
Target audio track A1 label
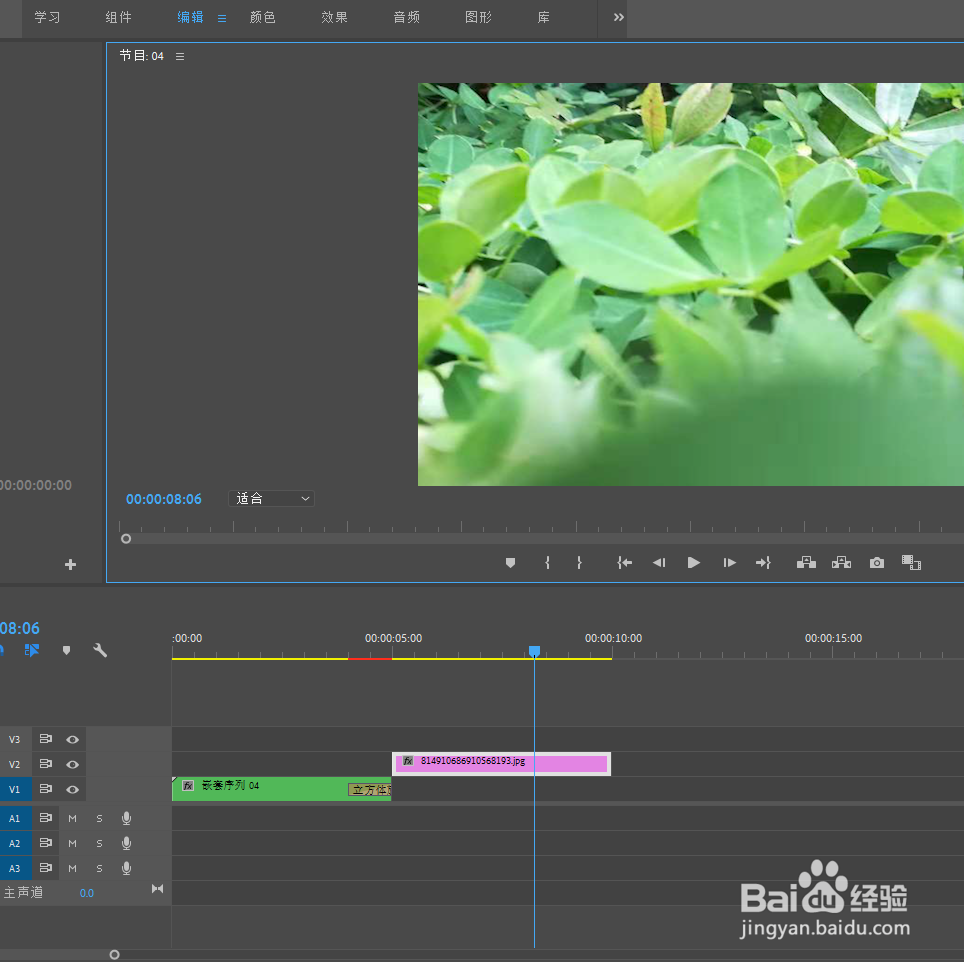click(x=15, y=818)
